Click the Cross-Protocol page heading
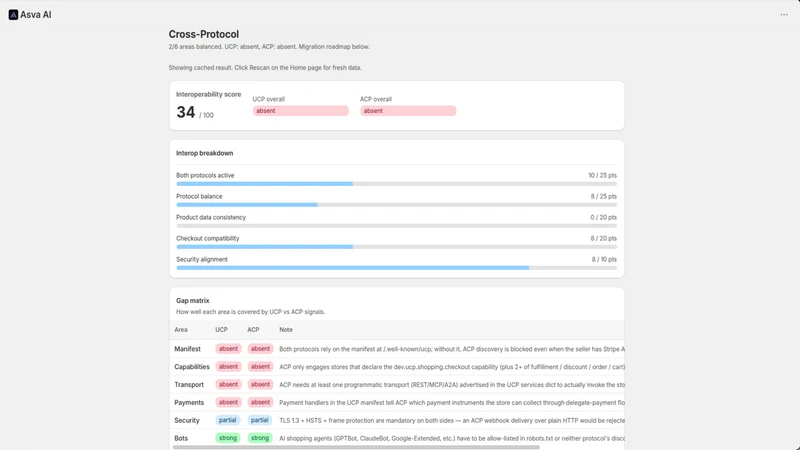Screen dimensions: 800x450 [204, 34]
